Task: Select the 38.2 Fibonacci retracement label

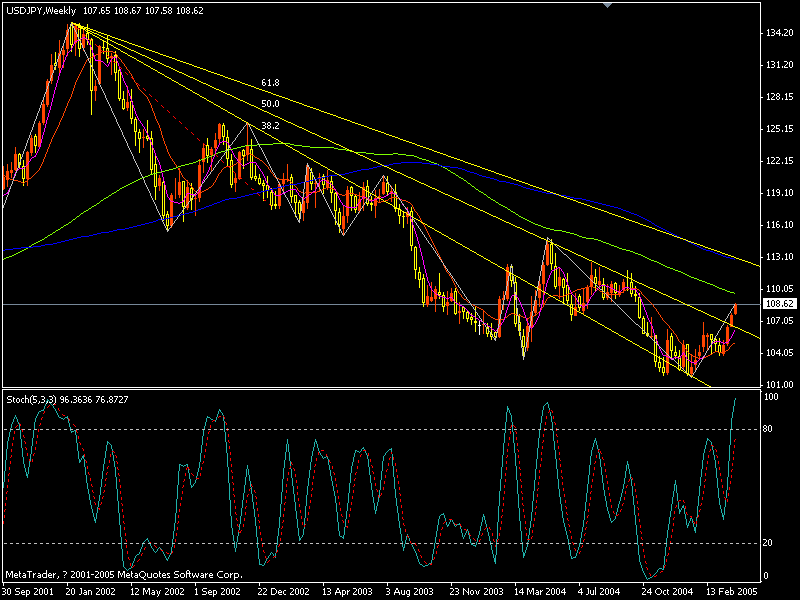Action: [268, 126]
